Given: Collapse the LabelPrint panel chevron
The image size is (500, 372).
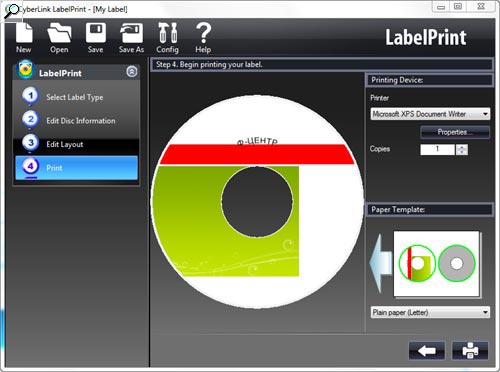Looking at the screenshot, I should coord(132,71).
